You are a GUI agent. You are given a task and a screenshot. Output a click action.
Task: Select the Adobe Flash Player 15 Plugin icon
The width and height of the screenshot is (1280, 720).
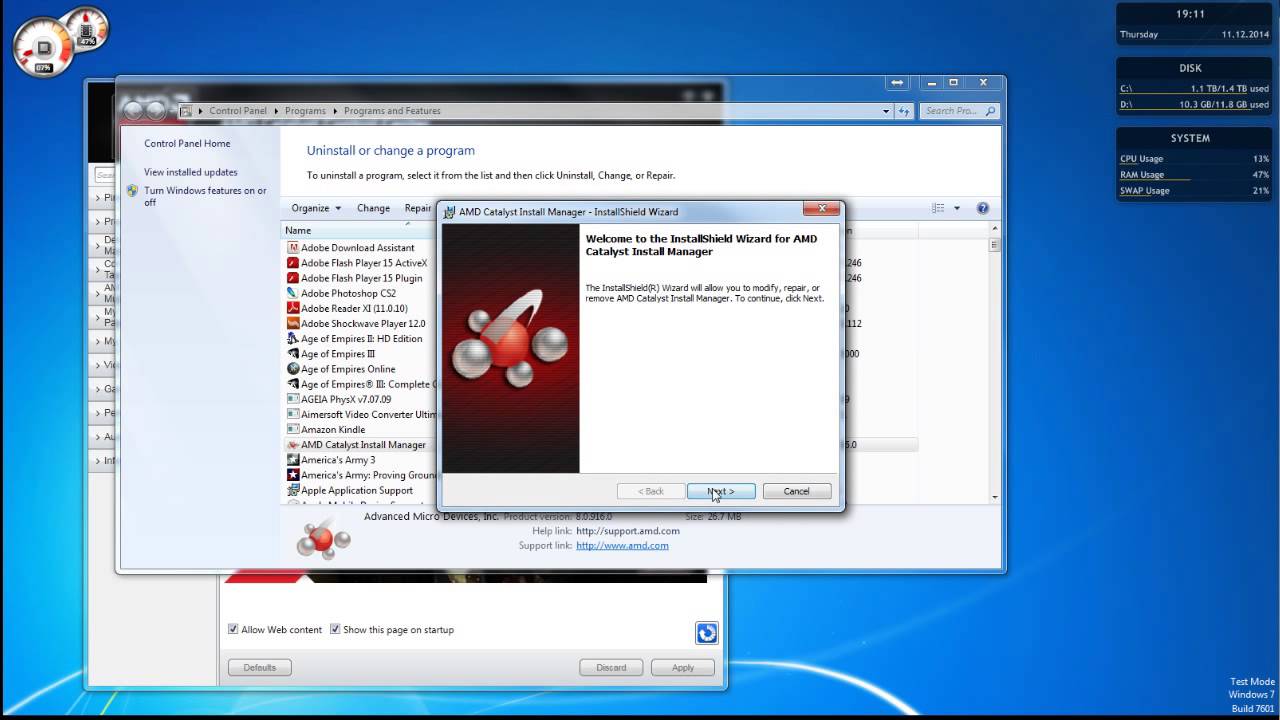coord(293,278)
